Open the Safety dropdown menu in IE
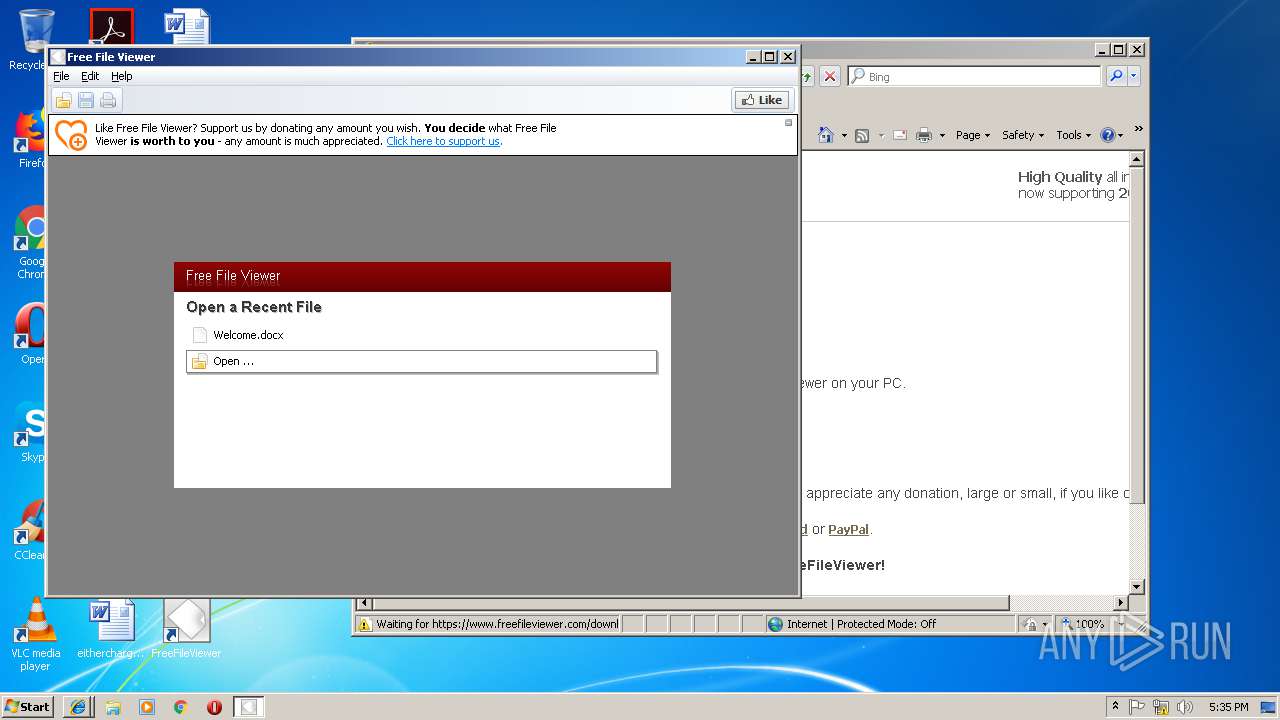This screenshot has height=720, width=1280. [x=1023, y=135]
